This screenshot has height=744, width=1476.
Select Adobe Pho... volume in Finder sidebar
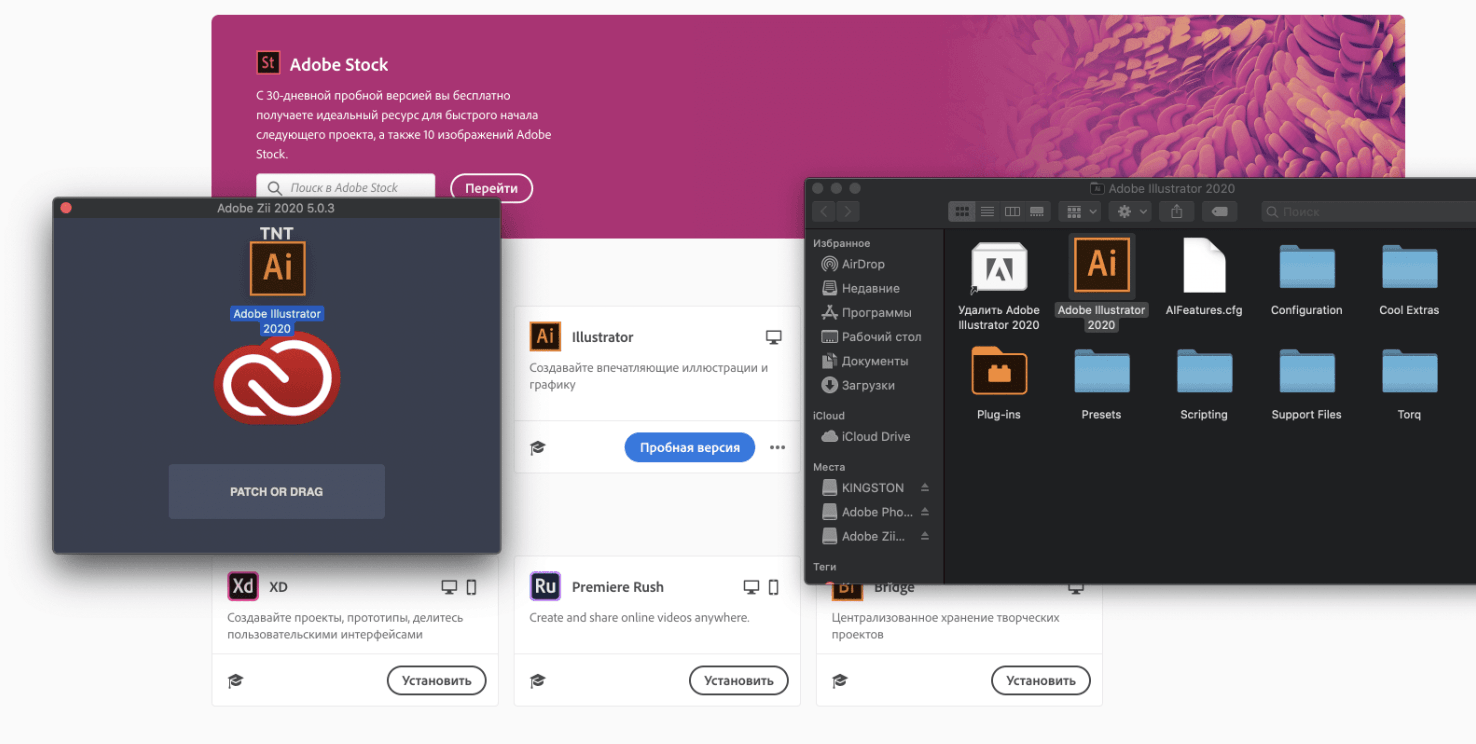pyautogui.click(x=866, y=512)
